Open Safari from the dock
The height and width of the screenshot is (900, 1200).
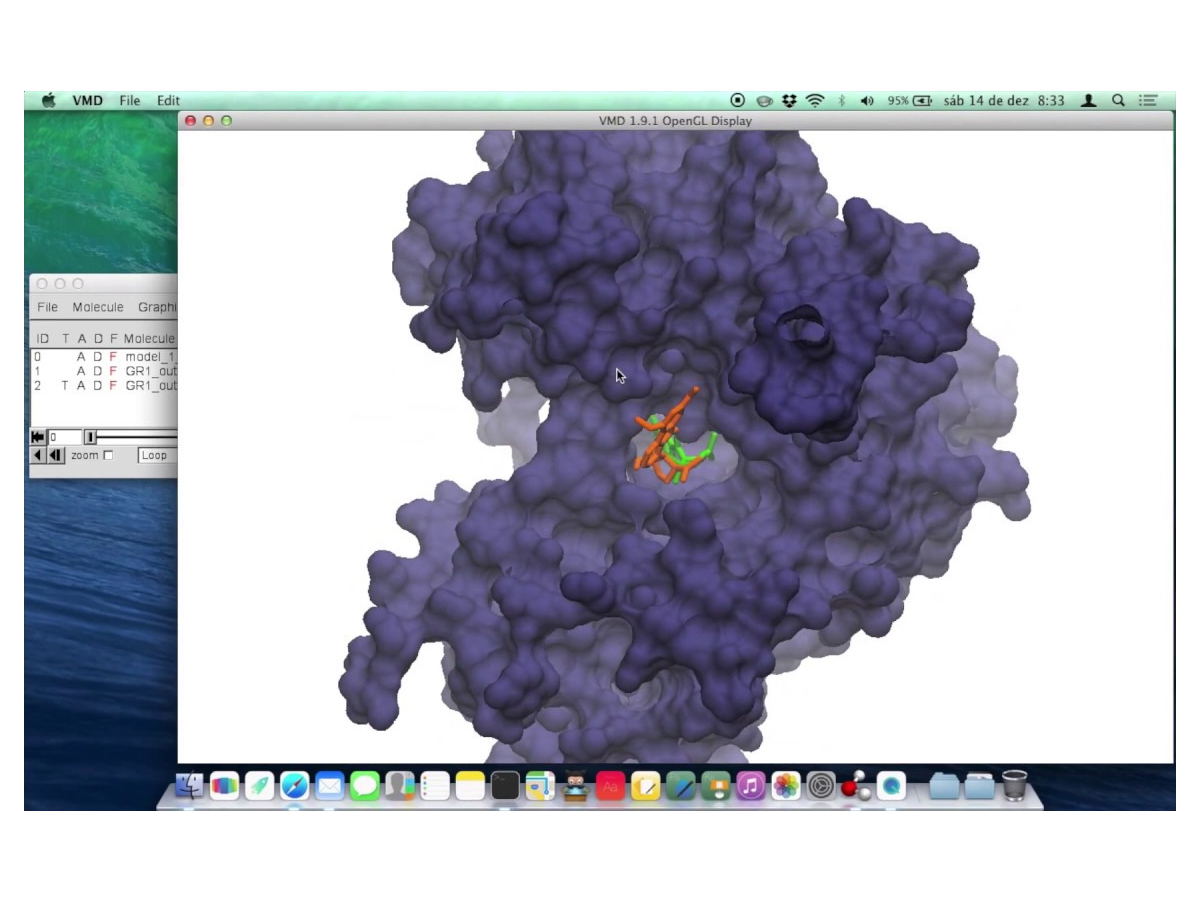294,786
